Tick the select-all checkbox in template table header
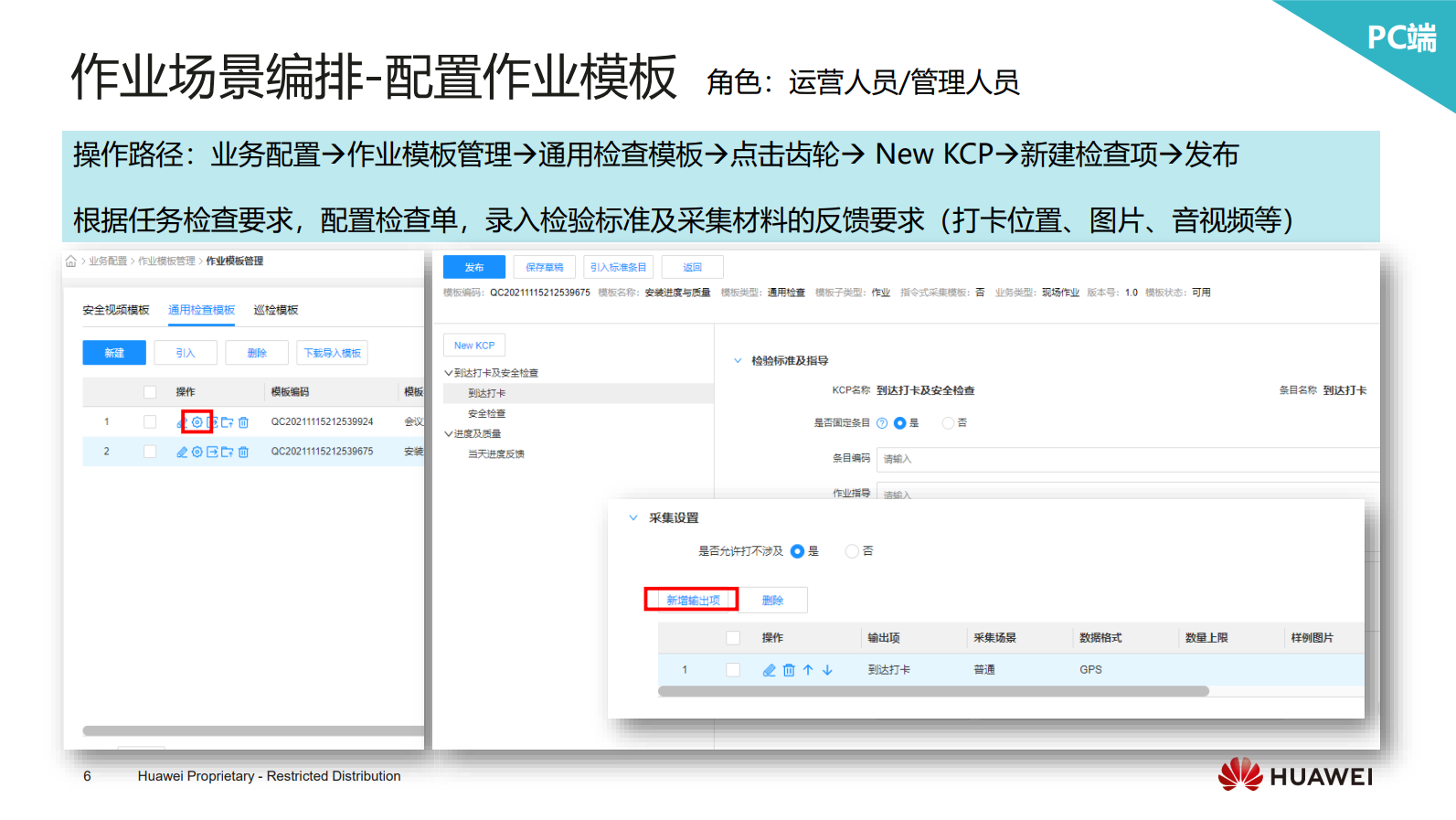 pyautogui.click(x=150, y=392)
